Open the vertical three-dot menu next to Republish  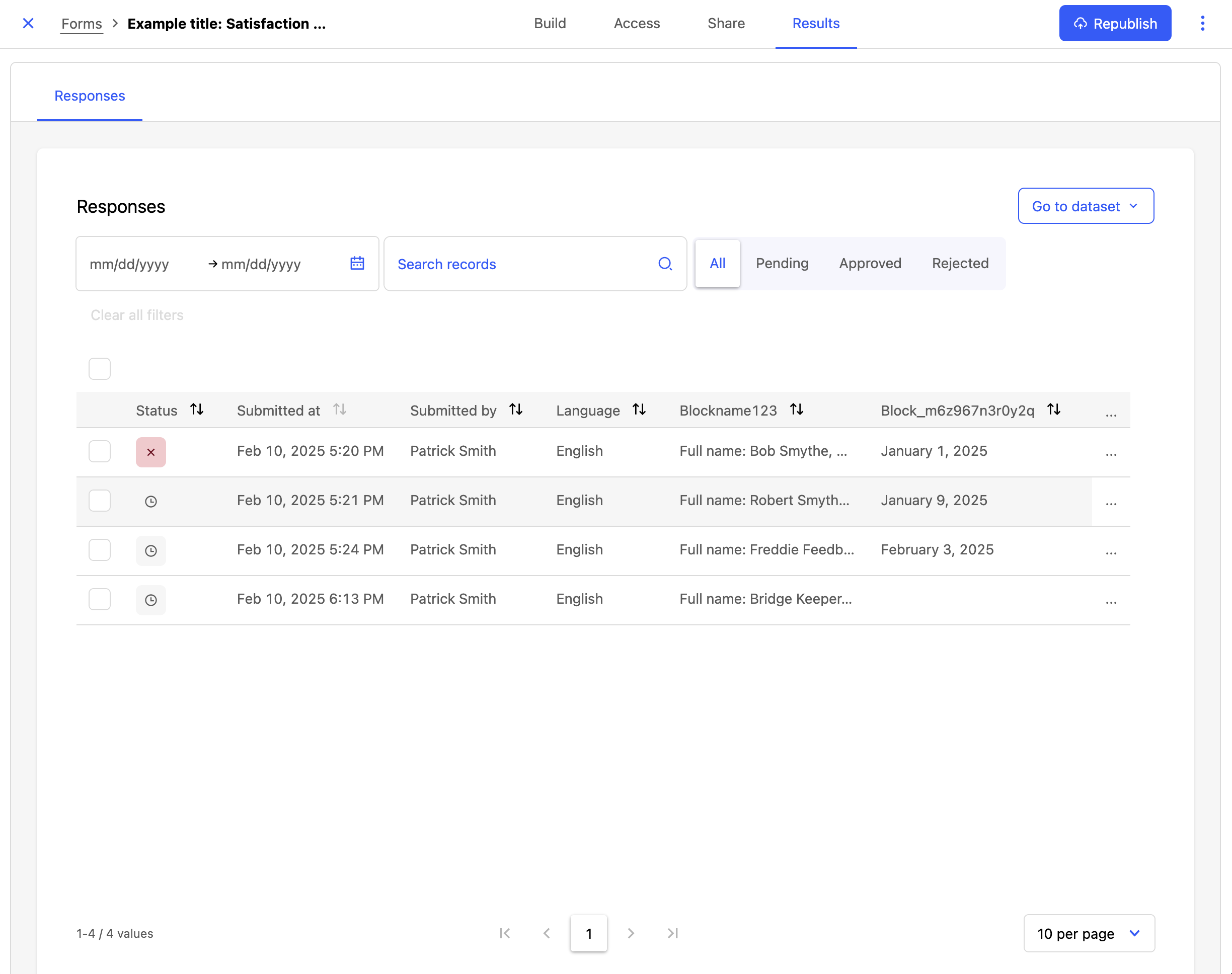(1202, 23)
